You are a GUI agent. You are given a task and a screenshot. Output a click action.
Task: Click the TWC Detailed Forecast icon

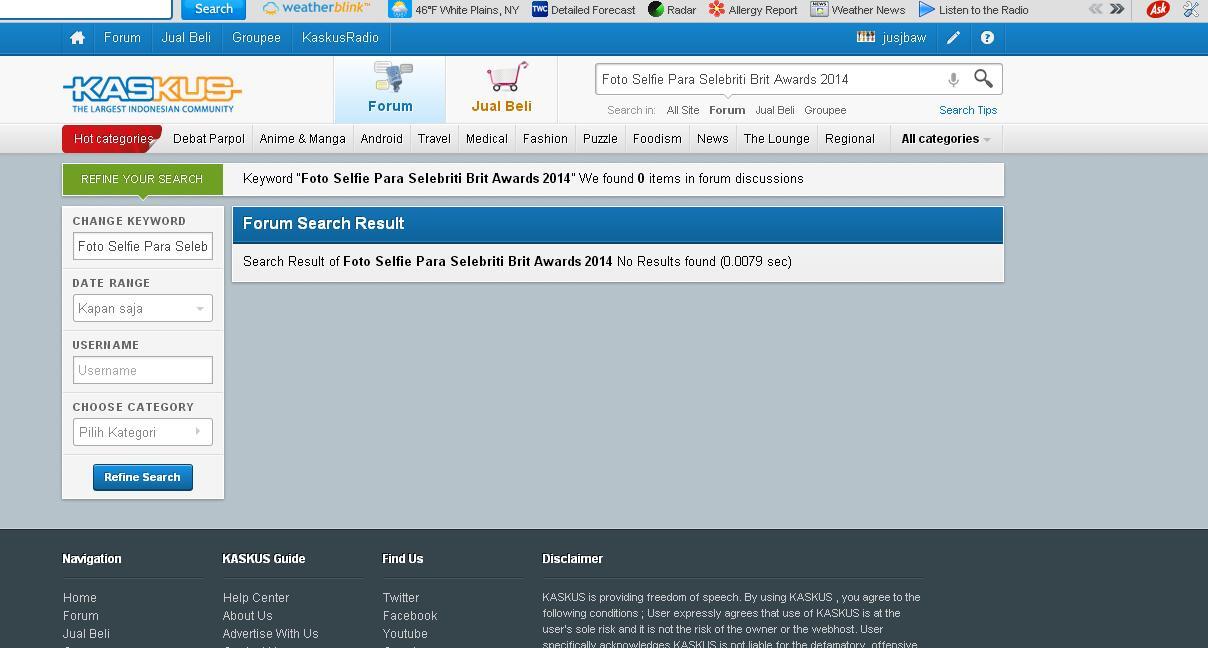pos(539,9)
